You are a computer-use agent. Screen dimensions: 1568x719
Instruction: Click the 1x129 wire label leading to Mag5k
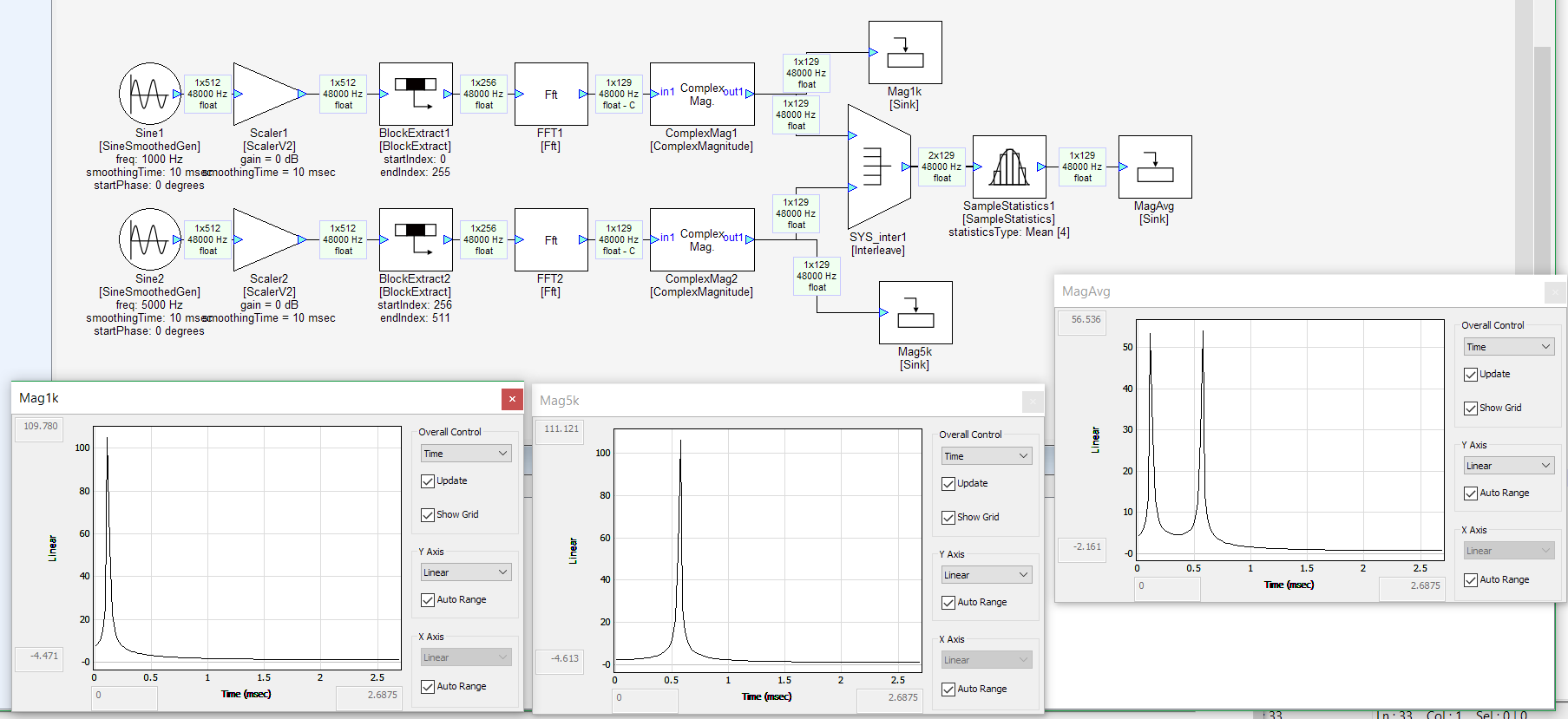[817, 276]
